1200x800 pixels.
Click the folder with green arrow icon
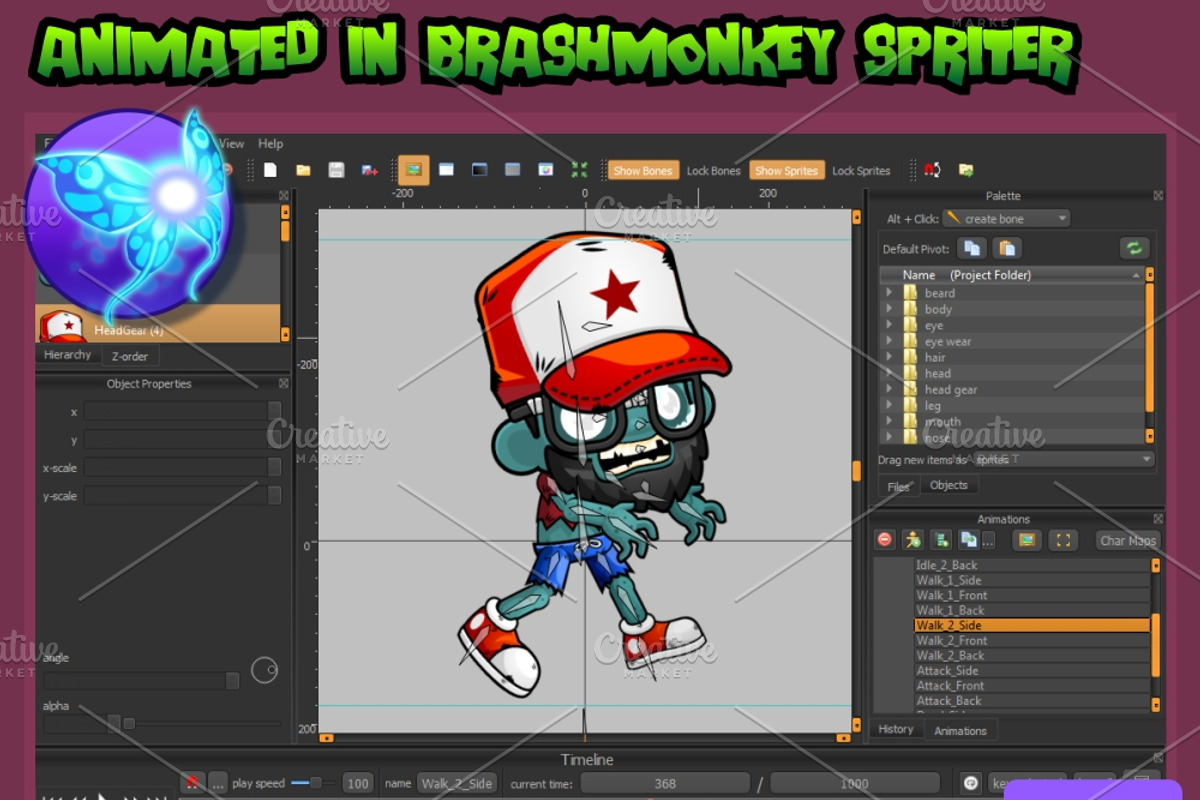[966, 170]
